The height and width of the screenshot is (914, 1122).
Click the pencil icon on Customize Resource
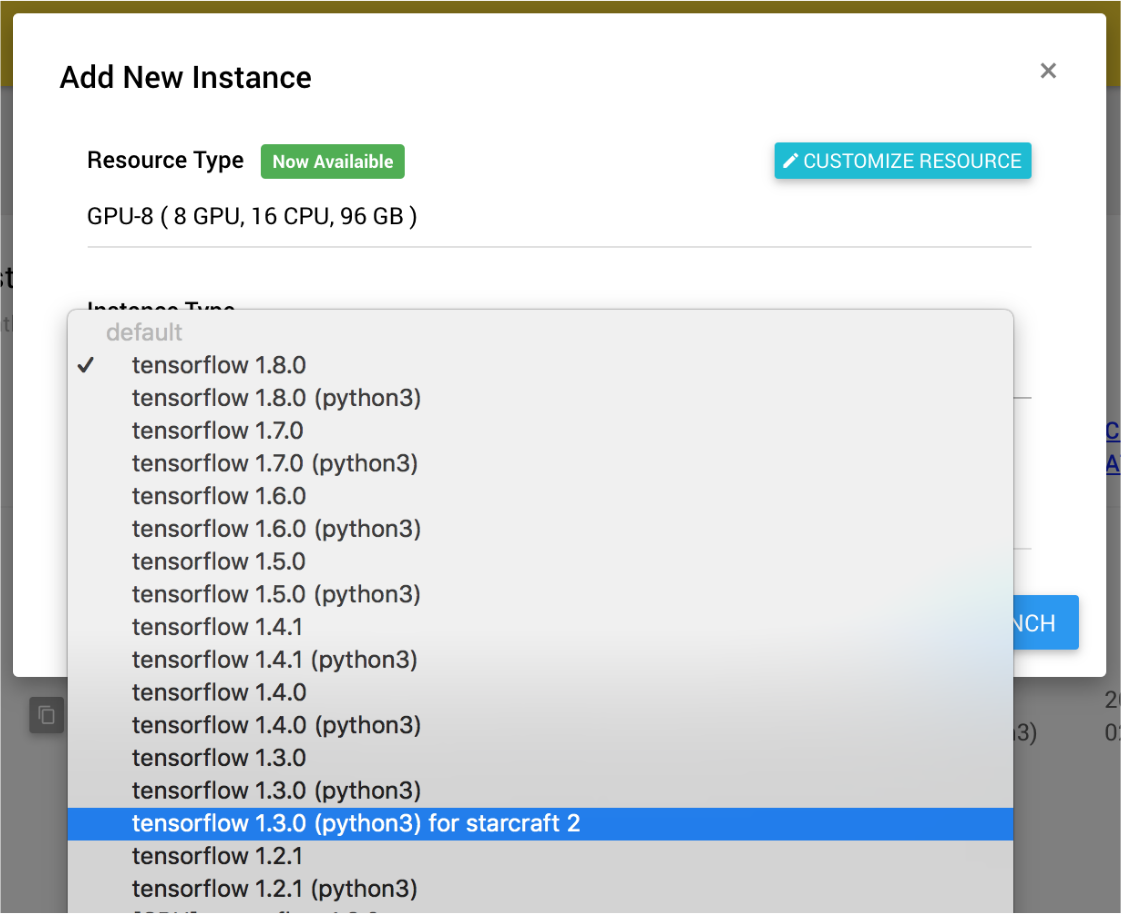790,161
